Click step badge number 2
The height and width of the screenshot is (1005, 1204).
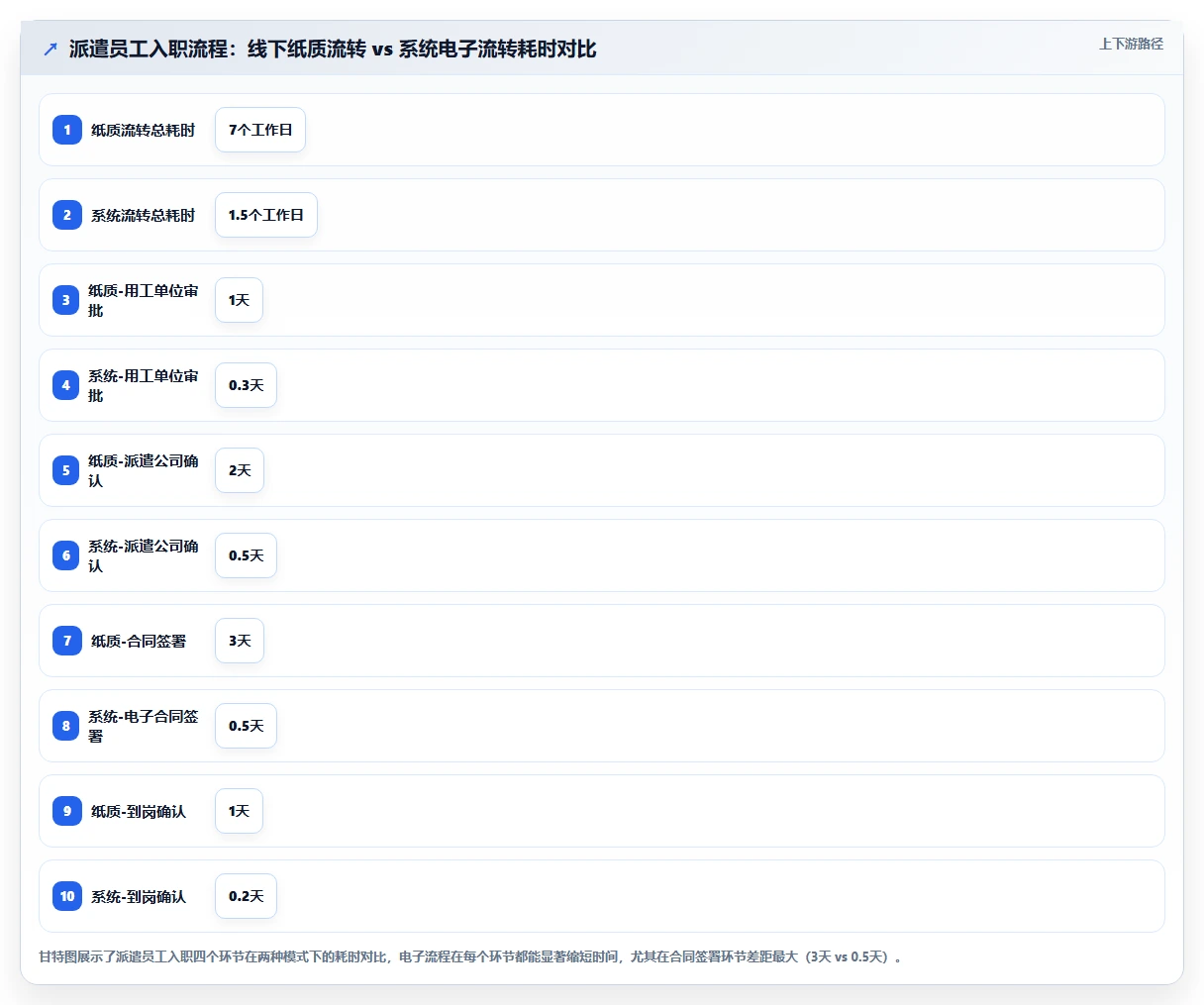click(67, 215)
